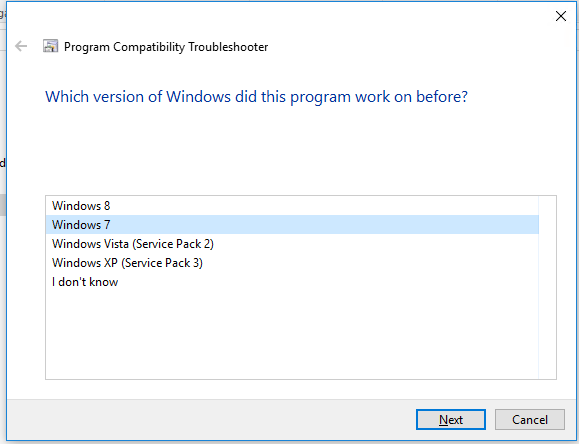
Task: Click the Program Compatibility Troubleshooter icon
Action: (x=51, y=46)
